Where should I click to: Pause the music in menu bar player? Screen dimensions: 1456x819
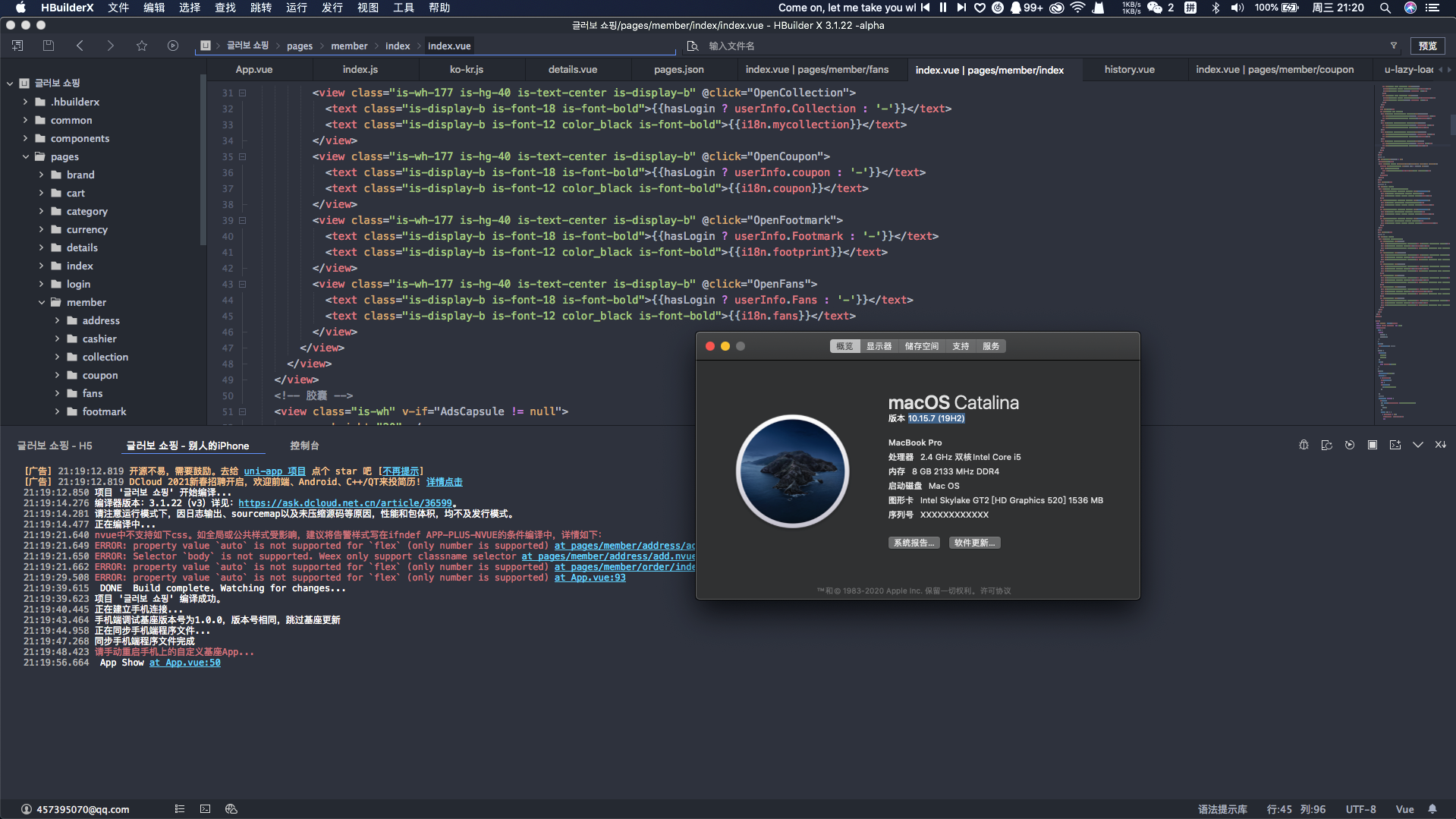[x=943, y=8]
